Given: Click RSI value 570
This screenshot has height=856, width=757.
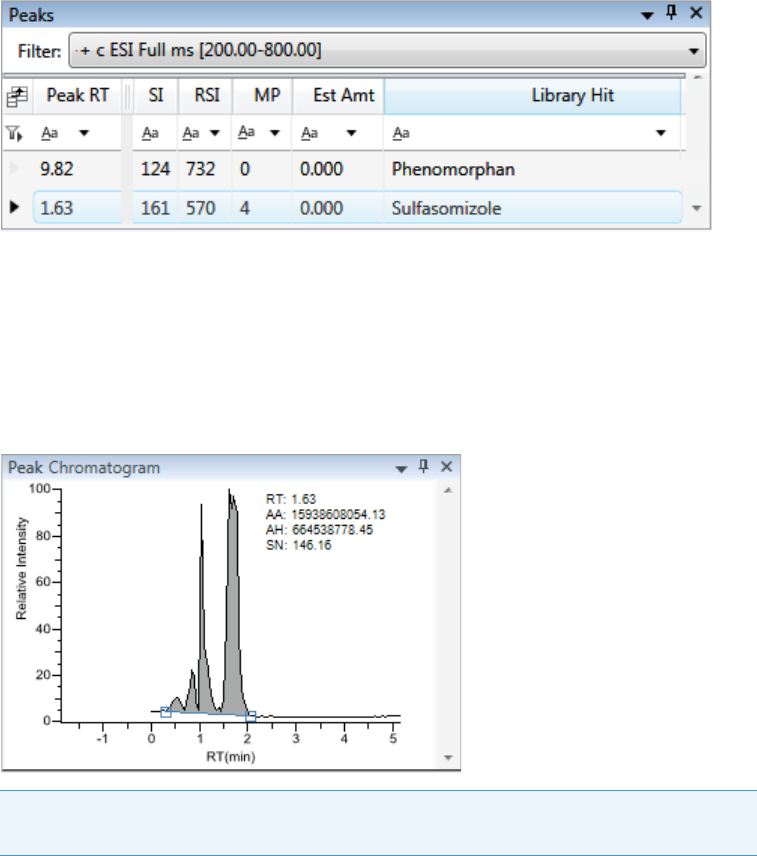Looking at the screenshot, I should [200, 208].
